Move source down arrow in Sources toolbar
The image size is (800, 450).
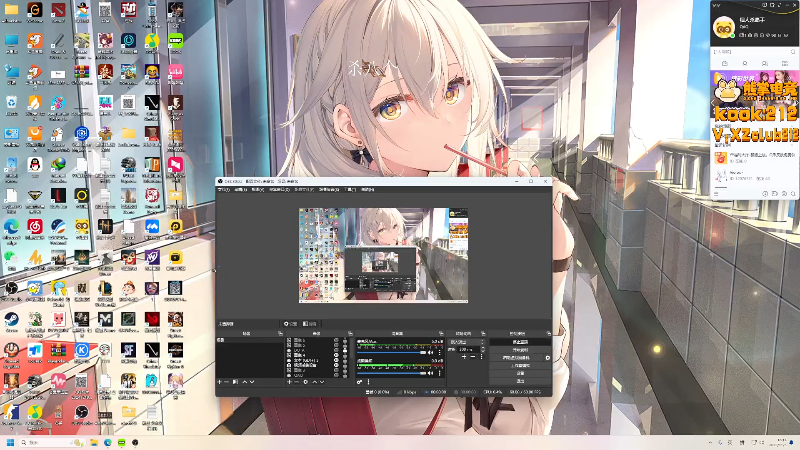tap(322, 382)
